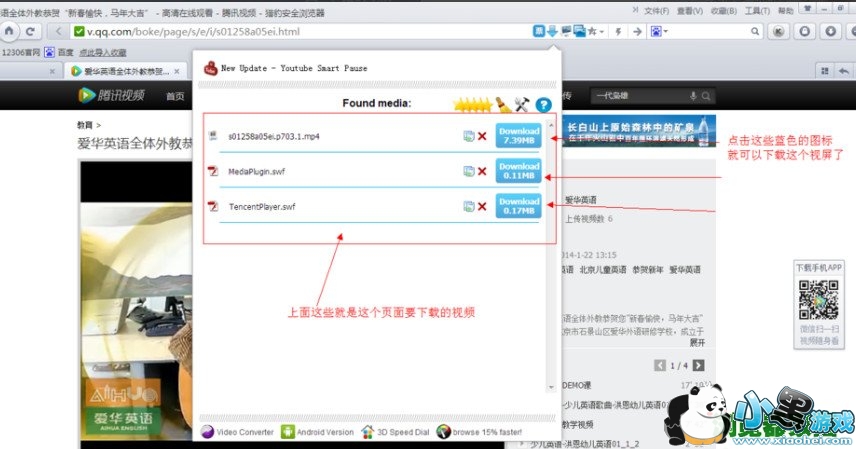
Task: Click voice search microphone icon
Action: pos(693,96)
